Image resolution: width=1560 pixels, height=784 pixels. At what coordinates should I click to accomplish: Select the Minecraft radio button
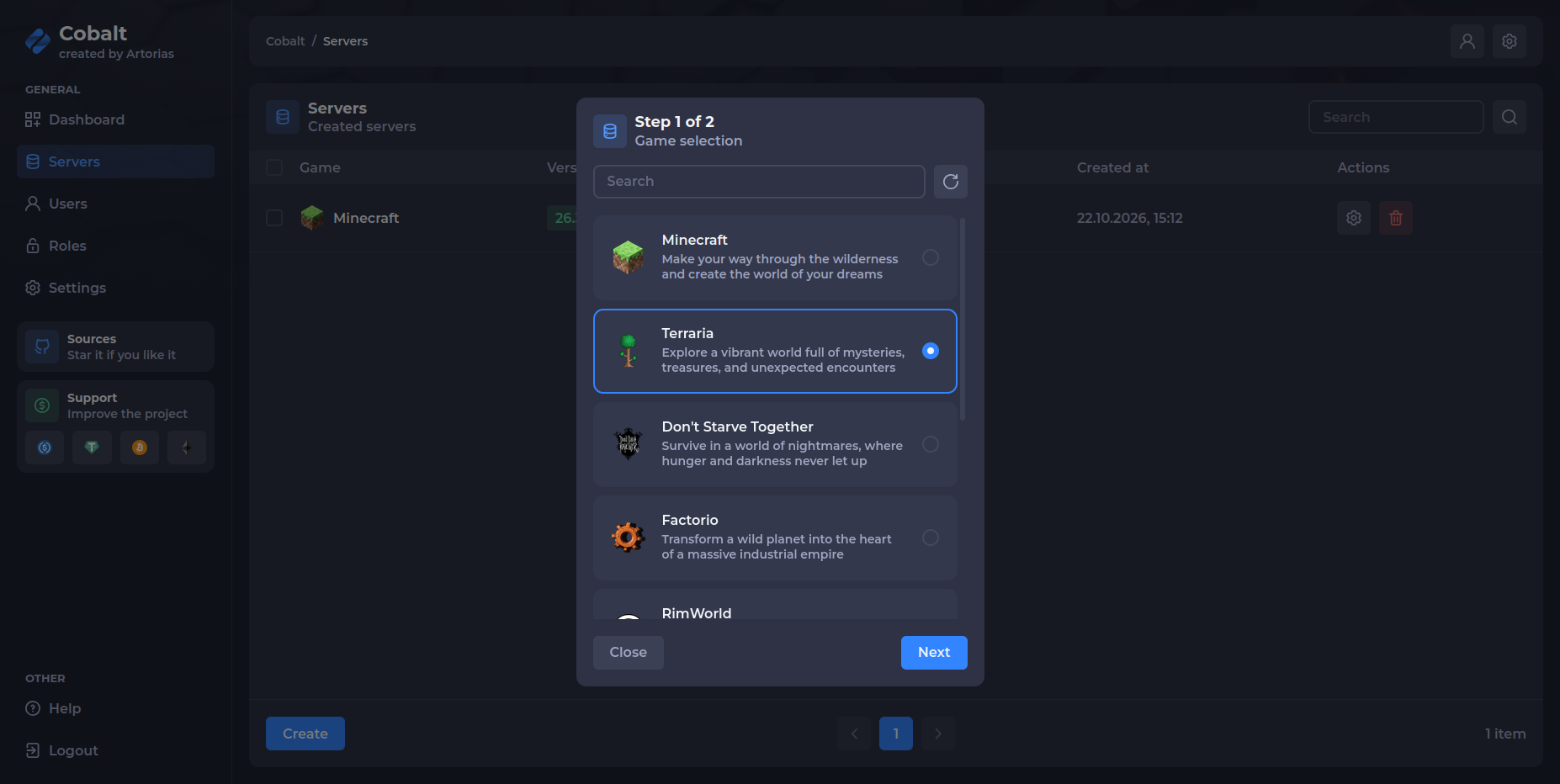tap(931, 257)
